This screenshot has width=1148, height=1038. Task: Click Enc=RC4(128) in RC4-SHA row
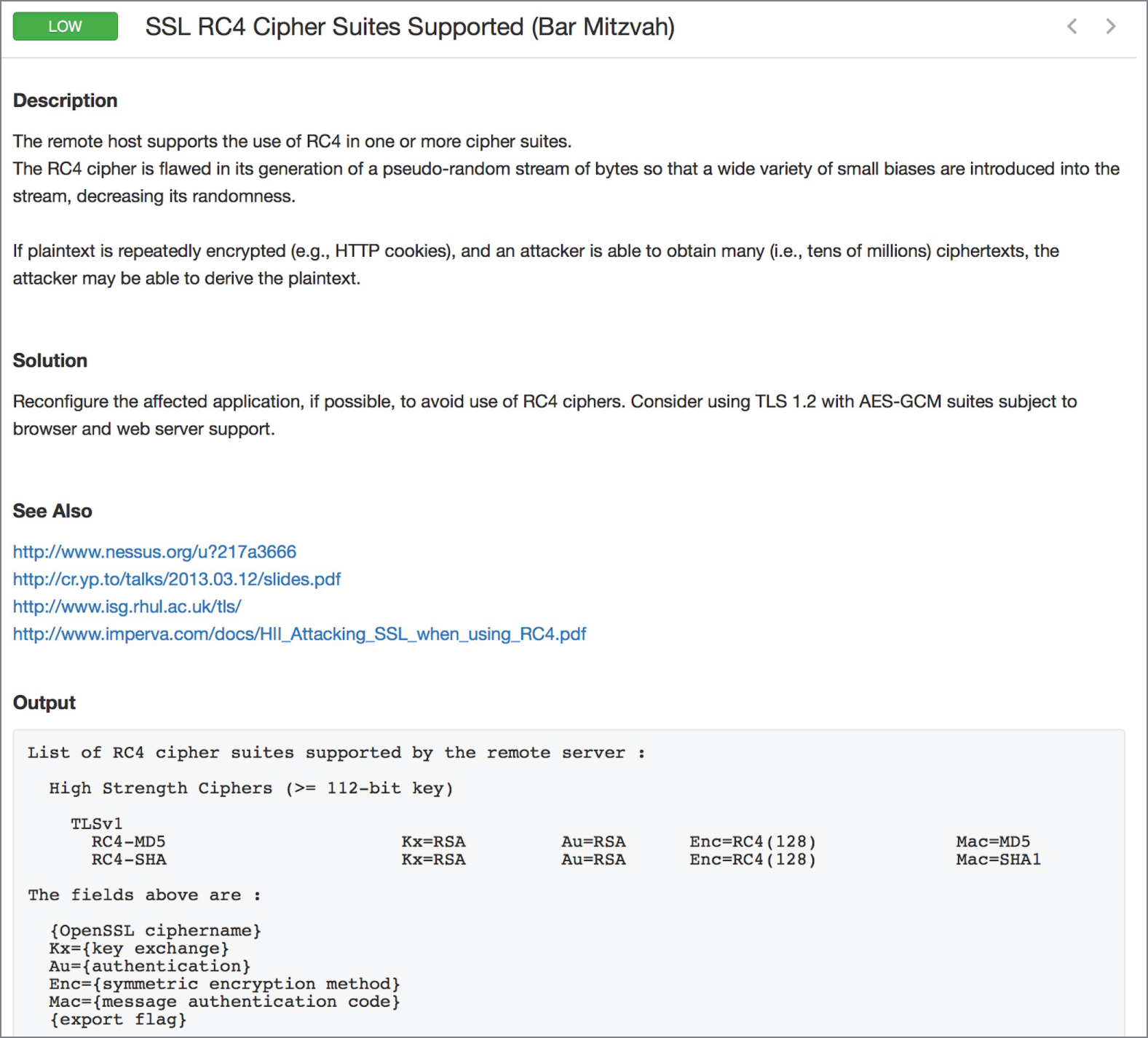tap(753, 860)
